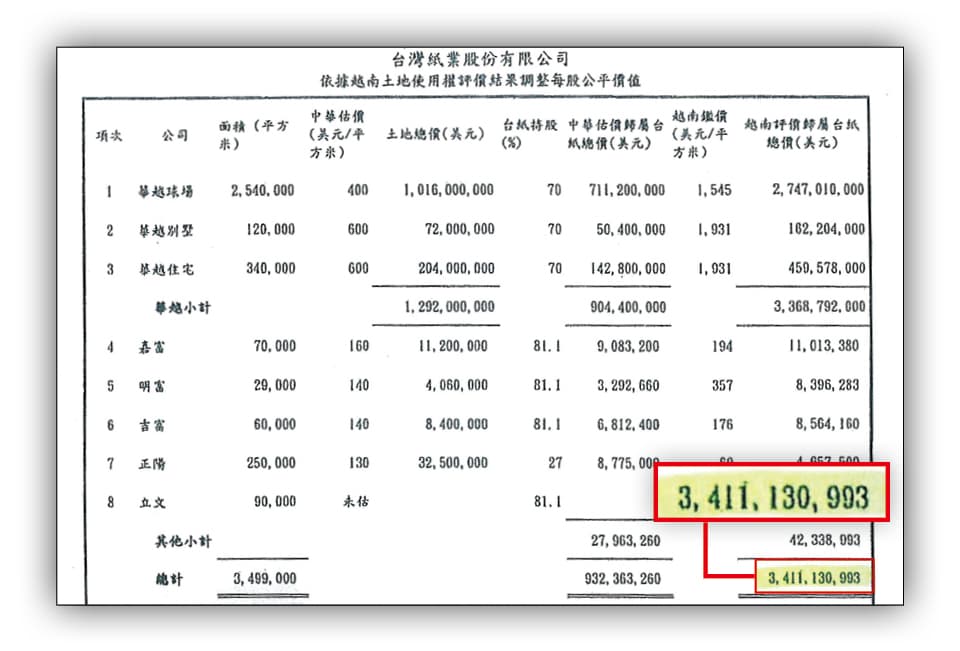
Task: Click unit price 400 in row 1
Action: 358,190
